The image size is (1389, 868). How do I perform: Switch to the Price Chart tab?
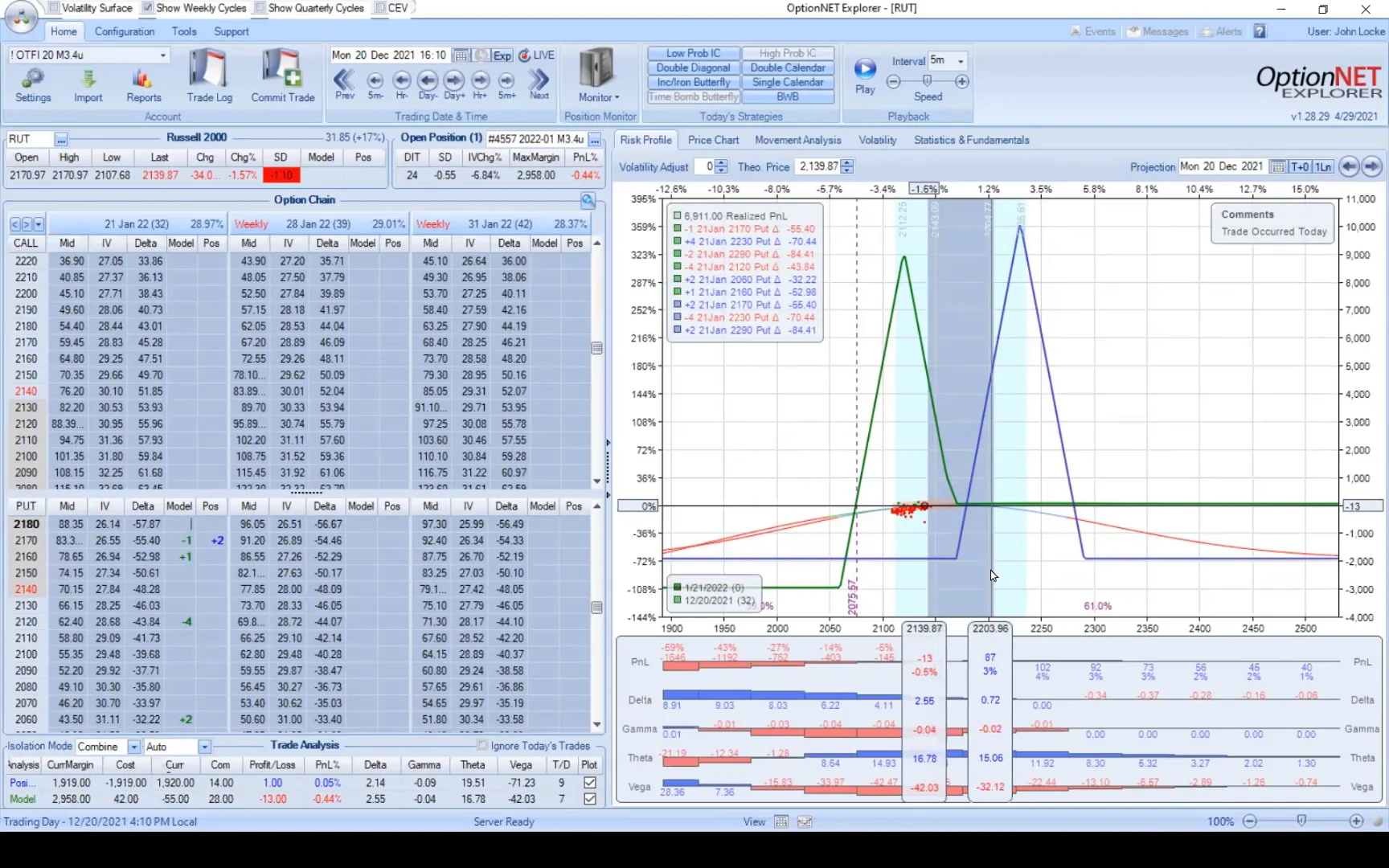pyautogui.click(x=713, y=140)
